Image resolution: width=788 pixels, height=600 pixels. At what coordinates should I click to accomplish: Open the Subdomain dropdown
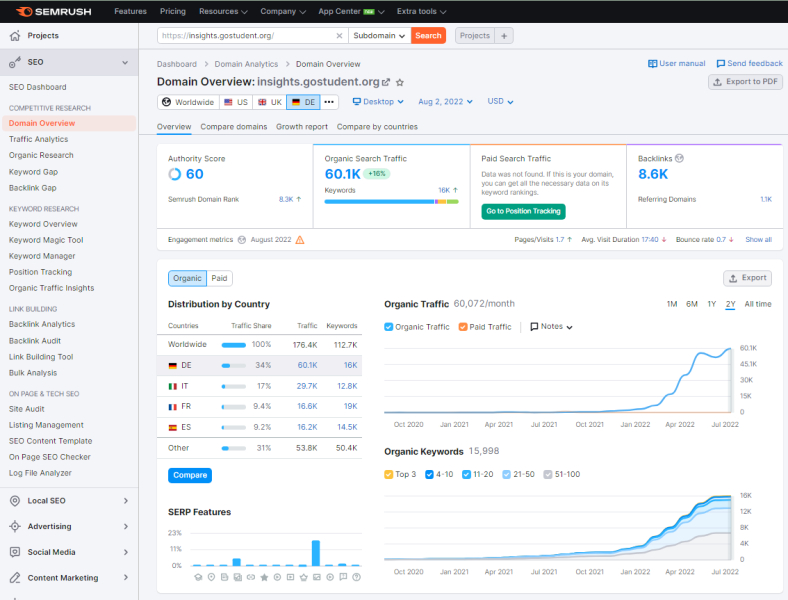[379, 35]
